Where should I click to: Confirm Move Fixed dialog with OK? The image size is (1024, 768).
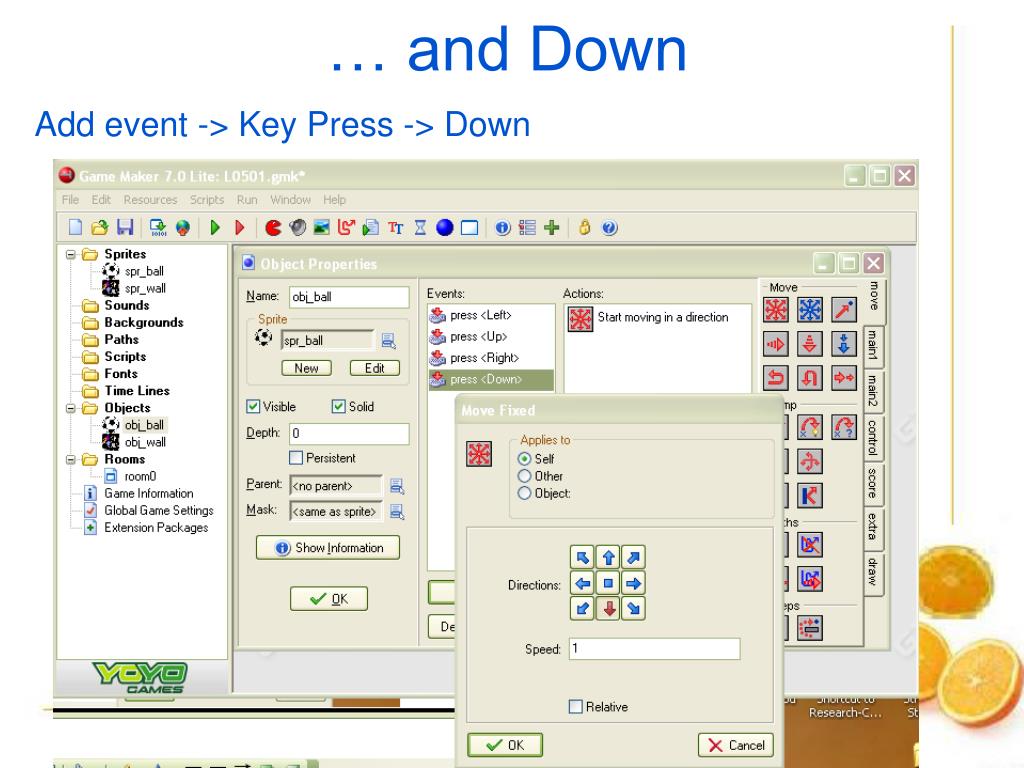click(x=505, y=745)
